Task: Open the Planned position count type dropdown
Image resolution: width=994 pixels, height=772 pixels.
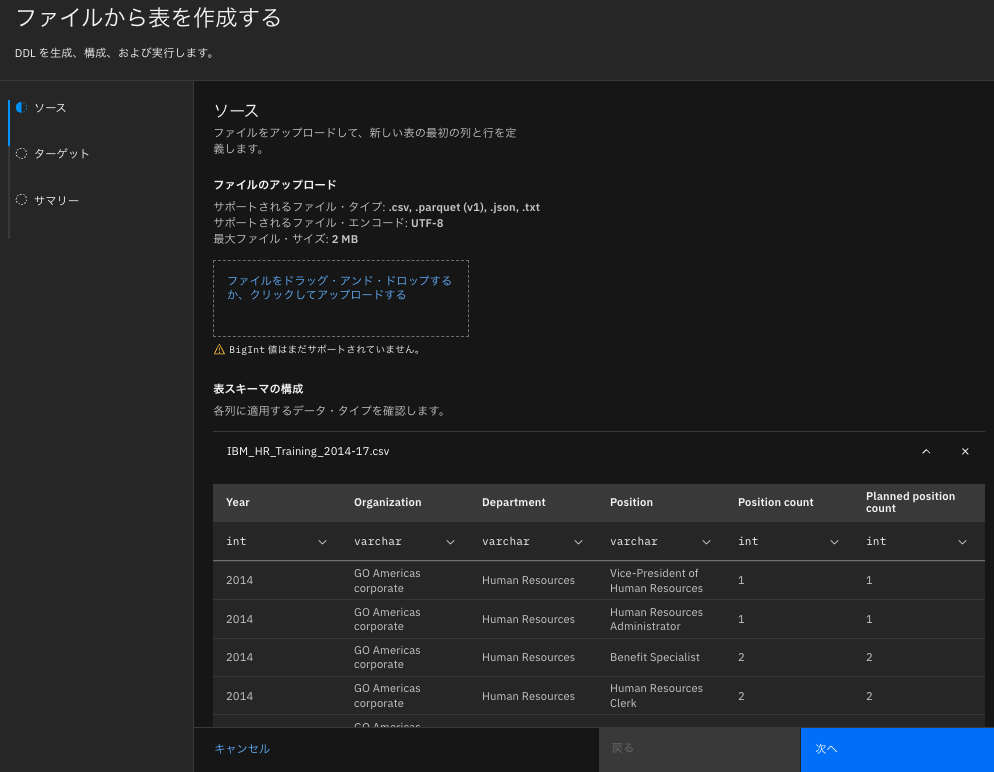Action: coord(963,541)
